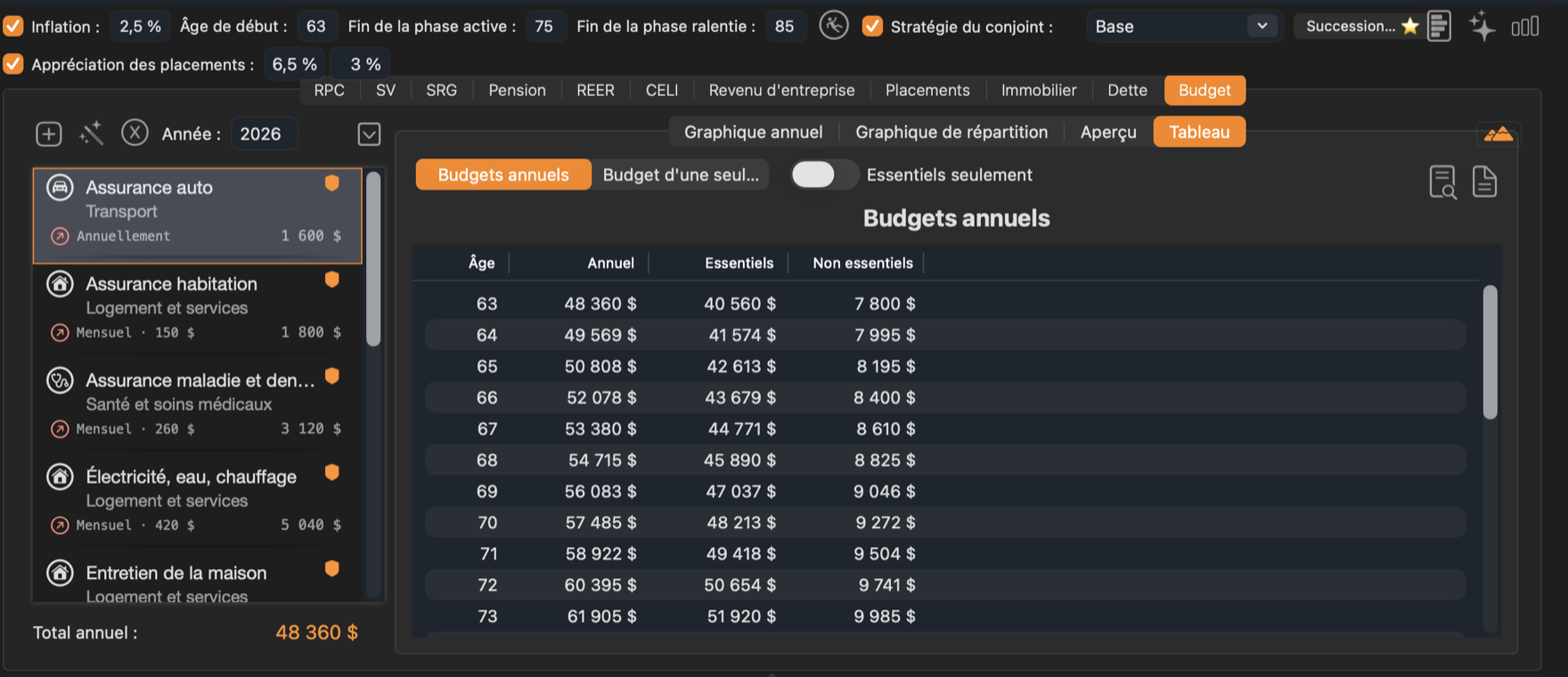Click the Année 2026 field

pyautogui.click(x=264, y=134)
